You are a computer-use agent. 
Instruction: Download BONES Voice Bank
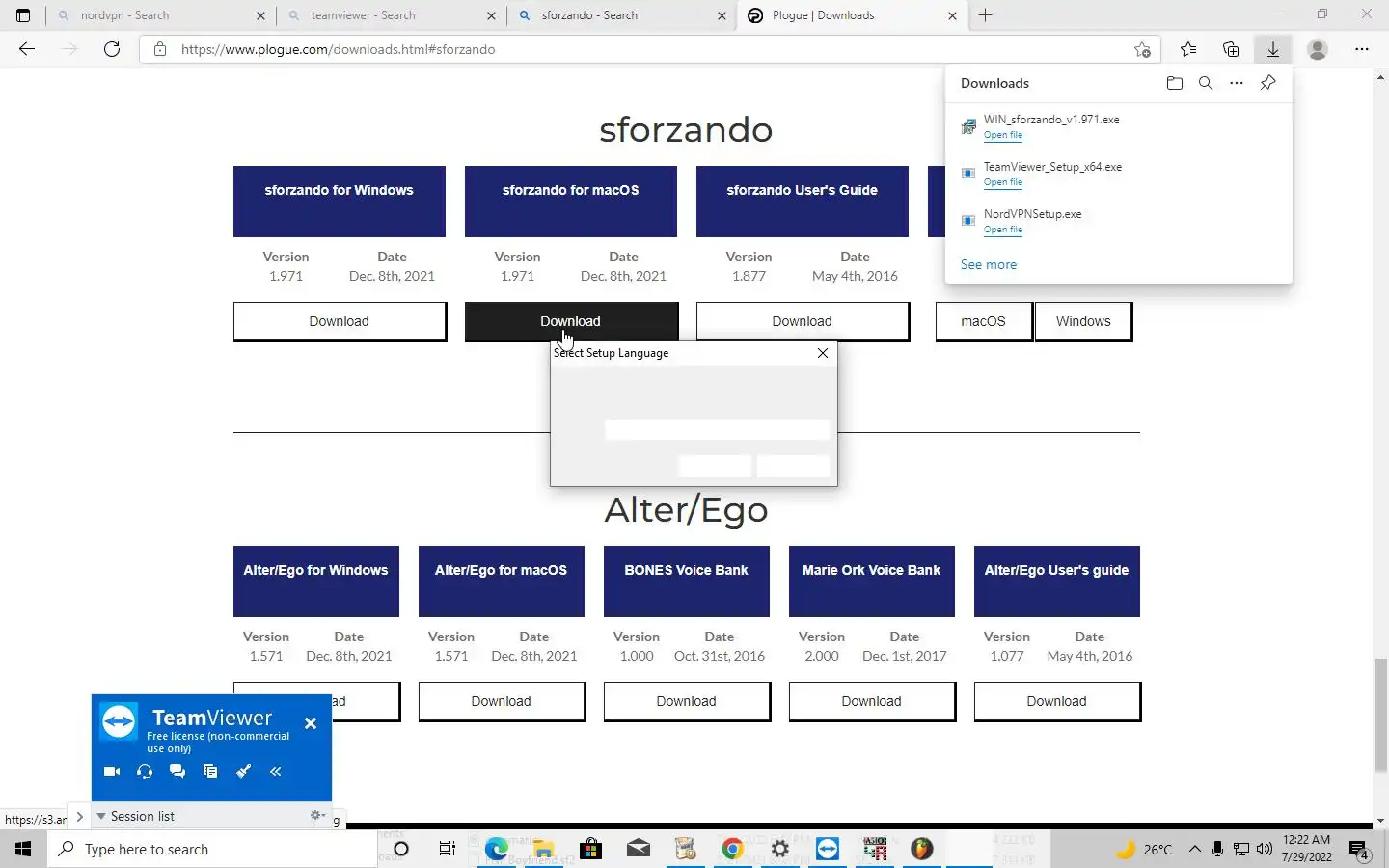point(687,701)
